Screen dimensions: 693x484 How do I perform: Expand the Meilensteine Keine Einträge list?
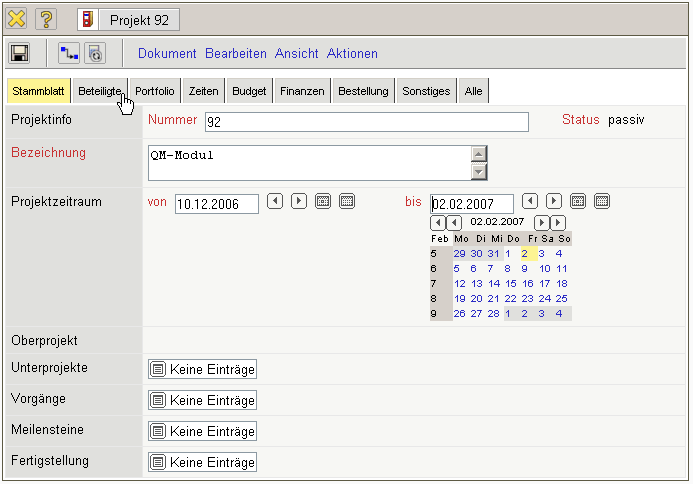point(203,431)
